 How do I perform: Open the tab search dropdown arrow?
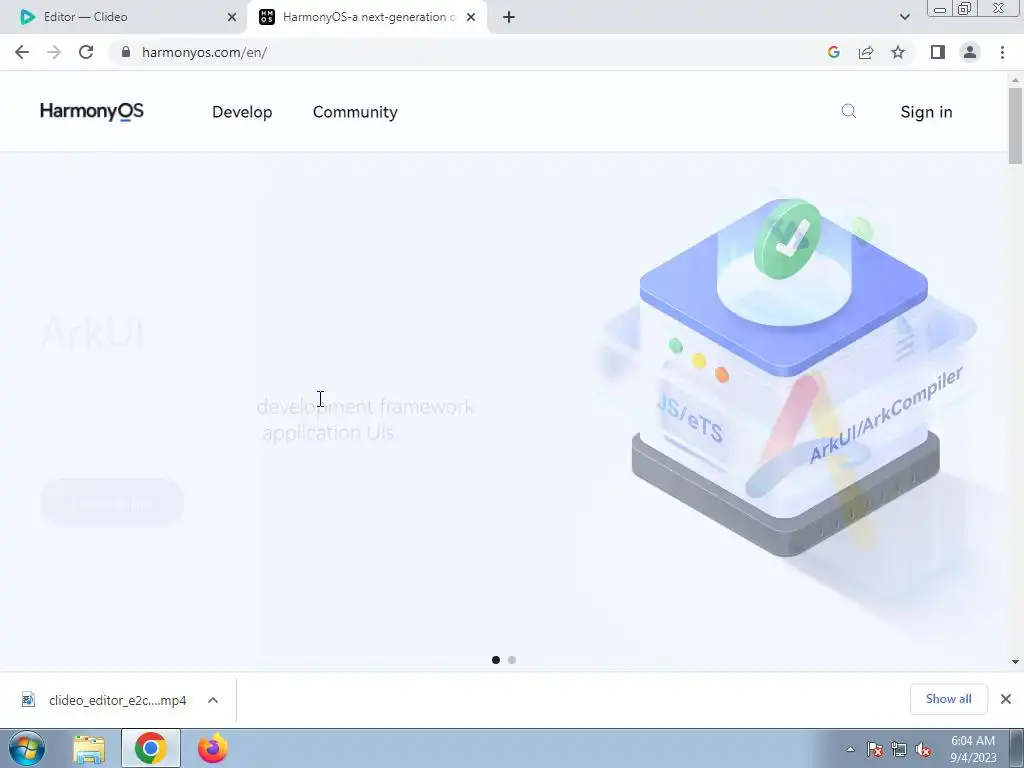tap(904, 17)
